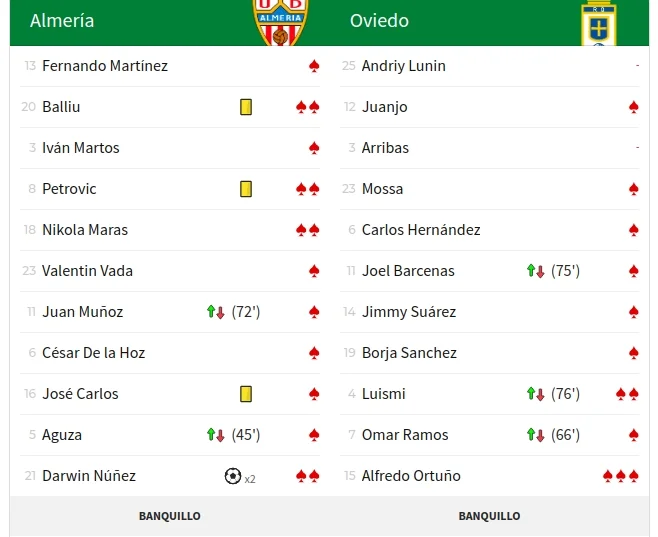Click the Almería club crest

point(280,23)
